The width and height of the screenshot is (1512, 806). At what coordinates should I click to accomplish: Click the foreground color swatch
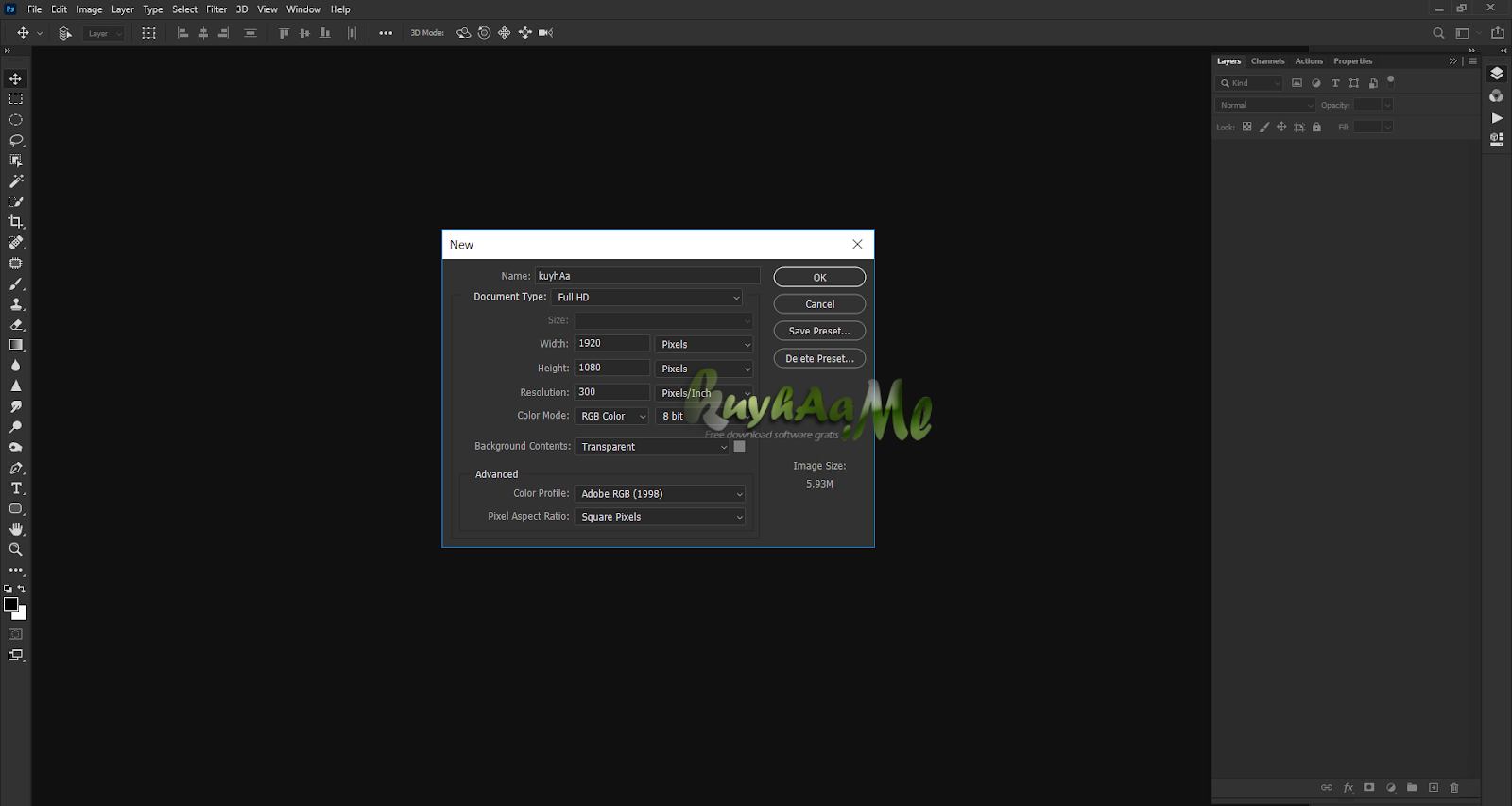tap(10, 604)
